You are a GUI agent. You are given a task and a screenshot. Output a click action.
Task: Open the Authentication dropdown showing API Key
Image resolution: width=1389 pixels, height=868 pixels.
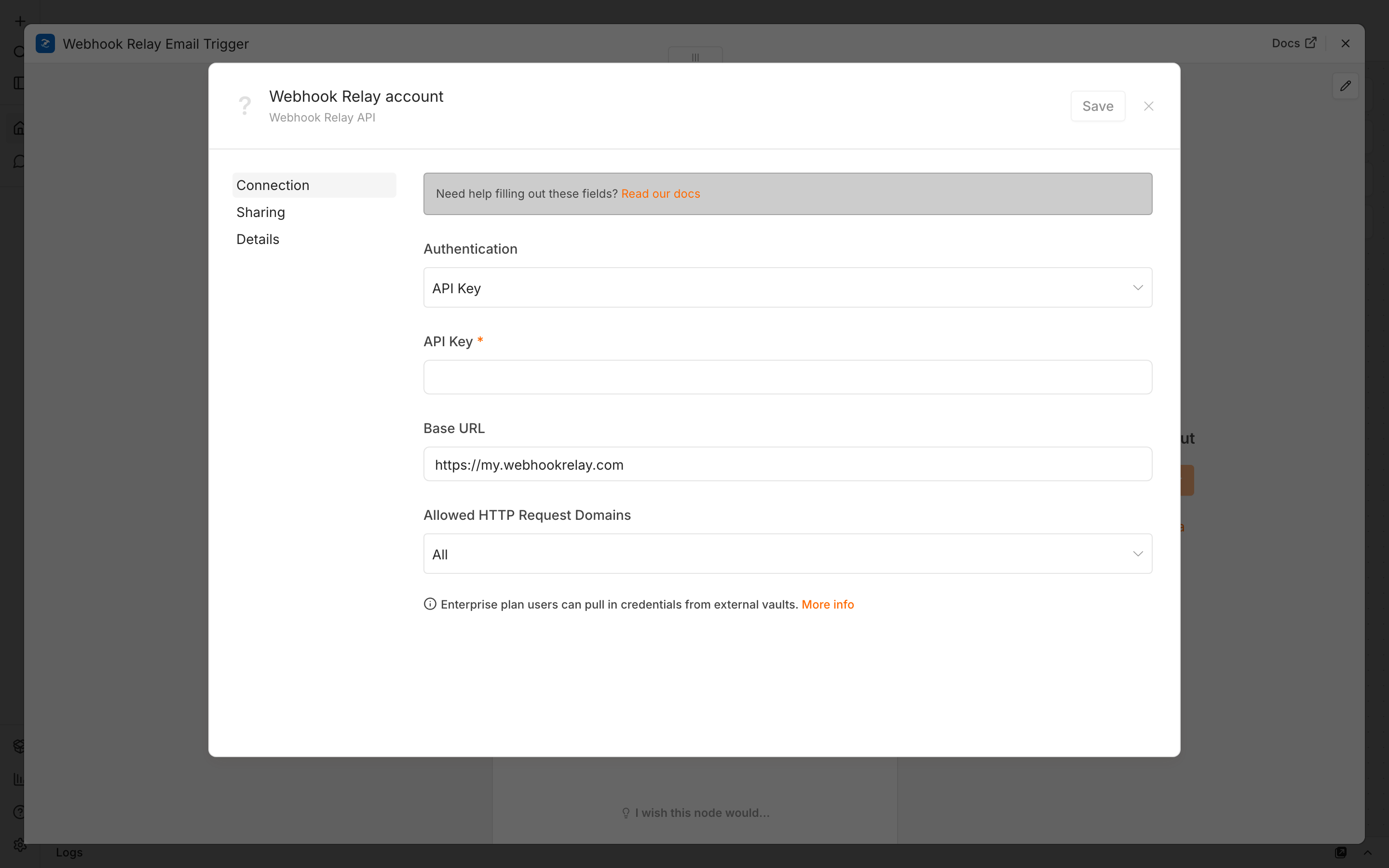(x=788, y=287)
